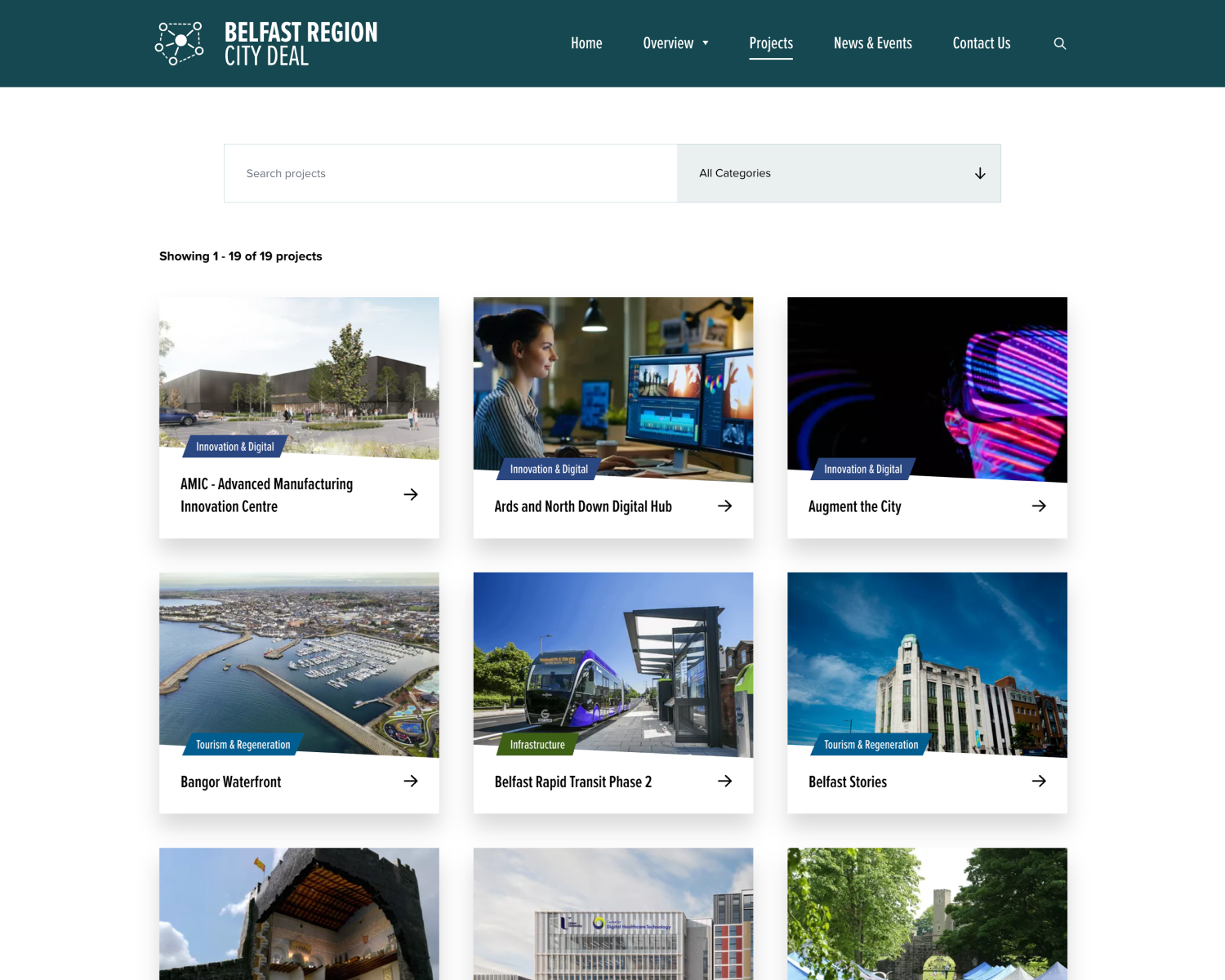
Task: Click arrow icon next to Augment the City
Action: click(1039, 506)
